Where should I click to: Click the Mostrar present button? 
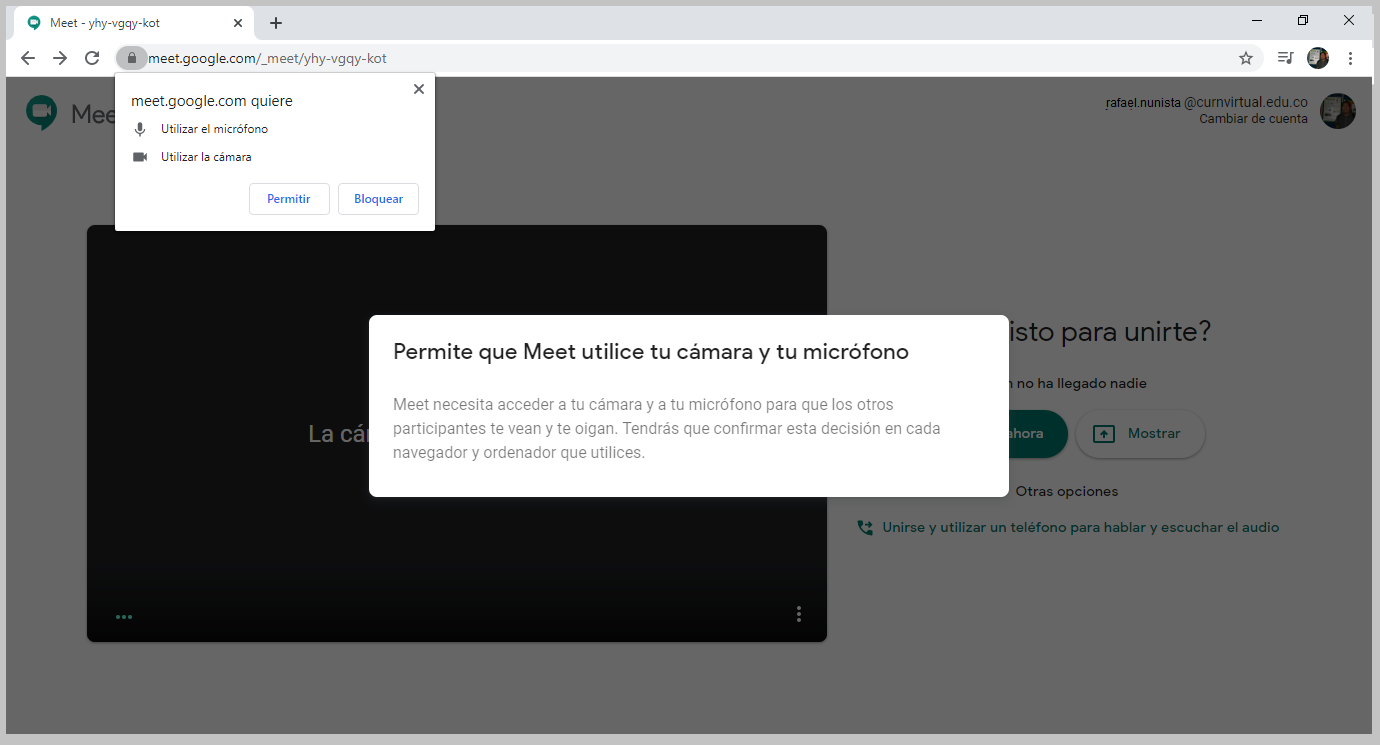[1140, 434]
